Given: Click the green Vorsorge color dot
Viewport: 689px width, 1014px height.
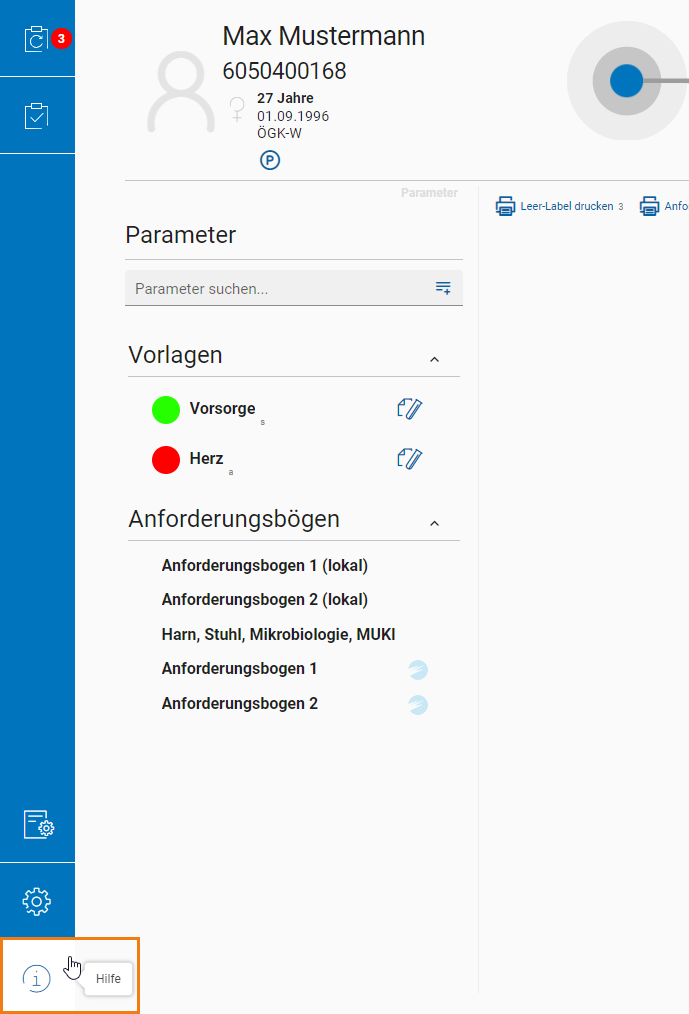Looking at the screenshot, I should (166, 410).
